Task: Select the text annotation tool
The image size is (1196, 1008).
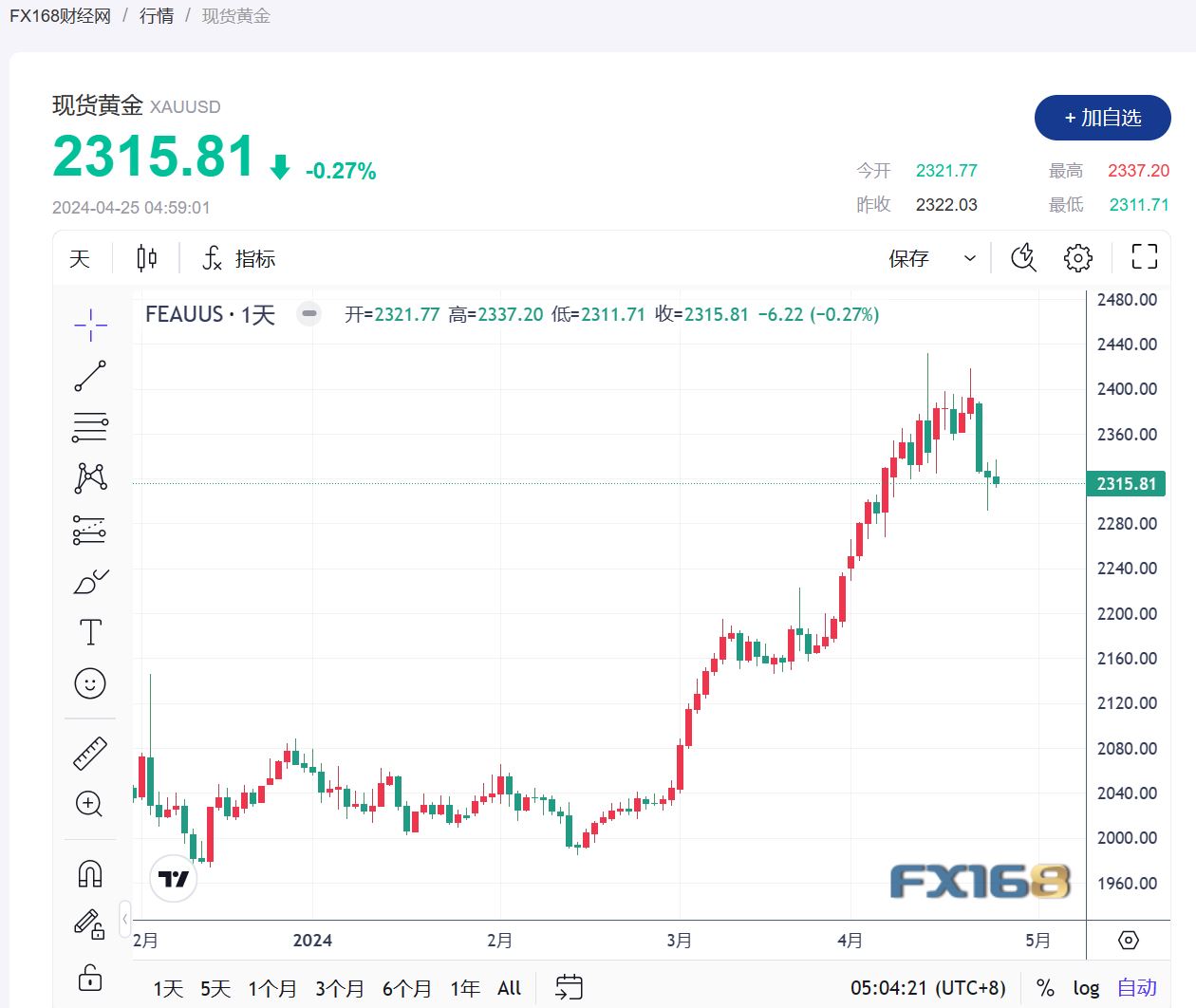Action: (89, 630)
